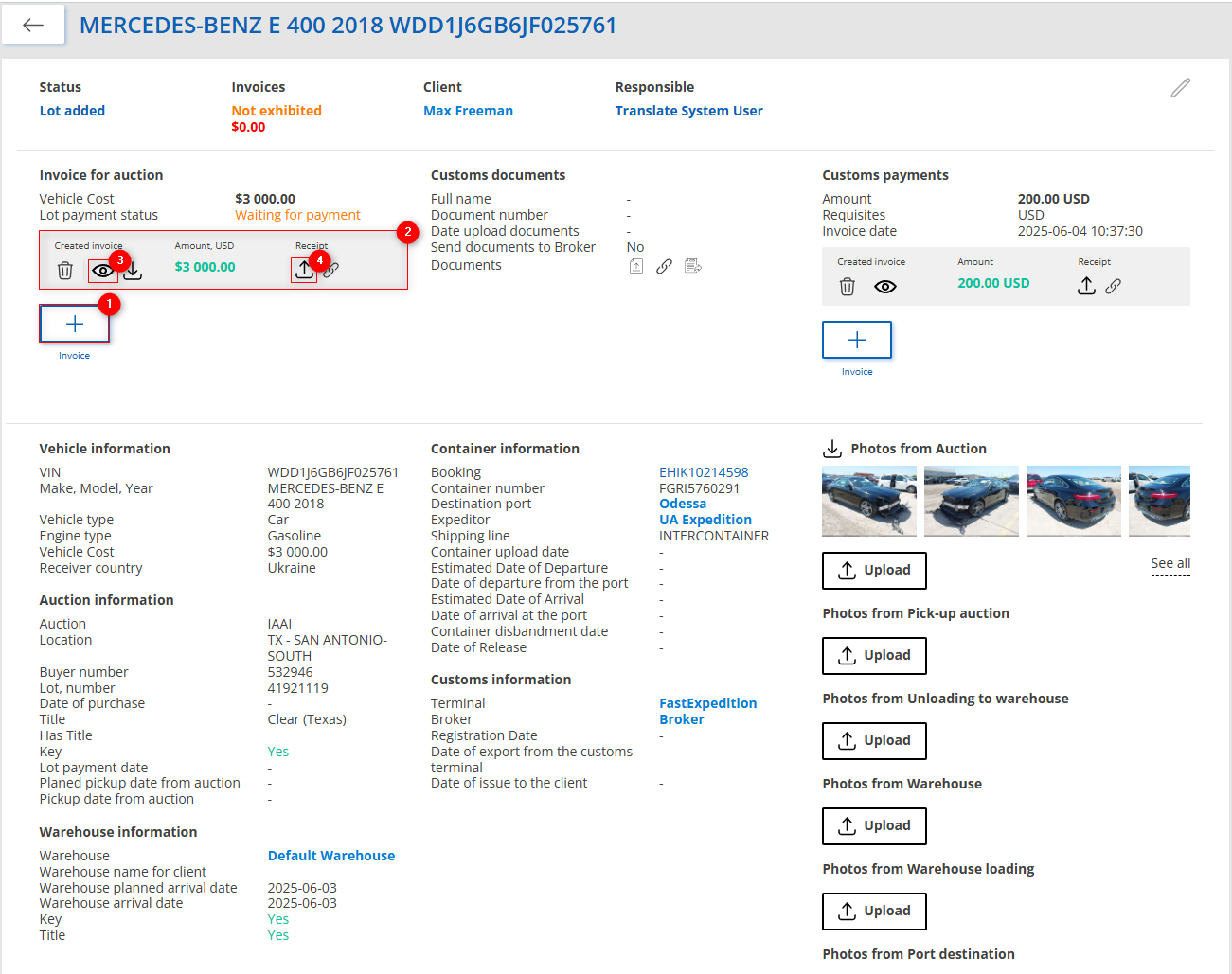Image resolution: width=1232 pixels, height=974 pixels.
Task: Delete the 200.00 USD customs invoice
Action: pos(848,287)
